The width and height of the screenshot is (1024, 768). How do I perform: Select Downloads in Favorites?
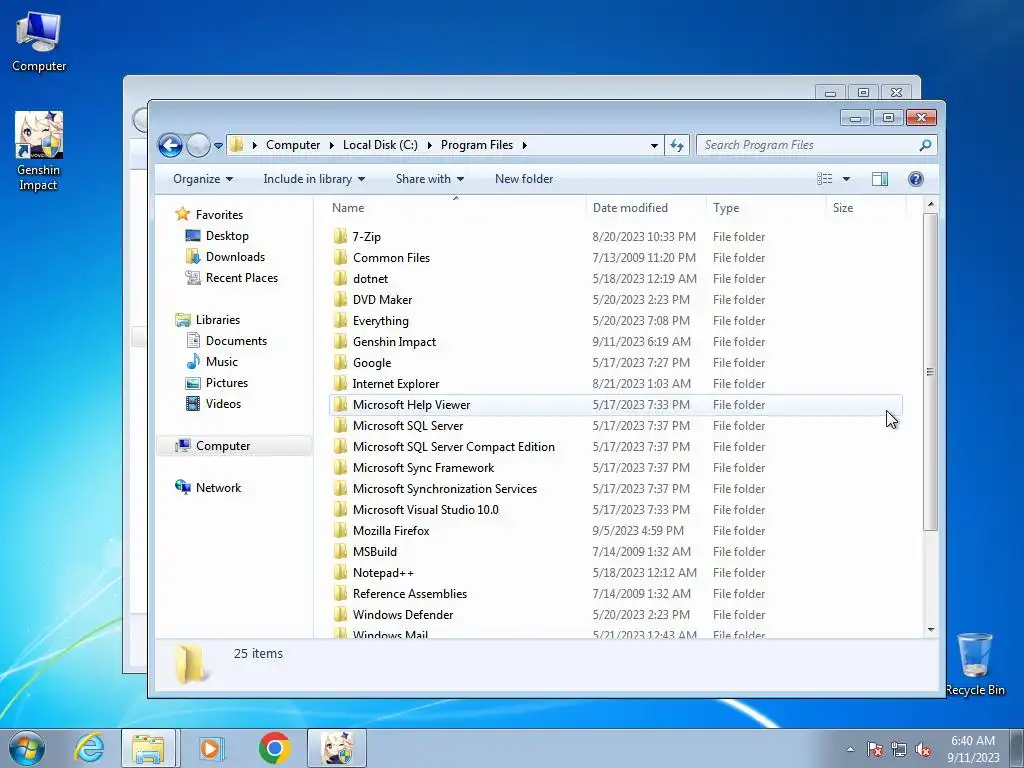point(226,257)
